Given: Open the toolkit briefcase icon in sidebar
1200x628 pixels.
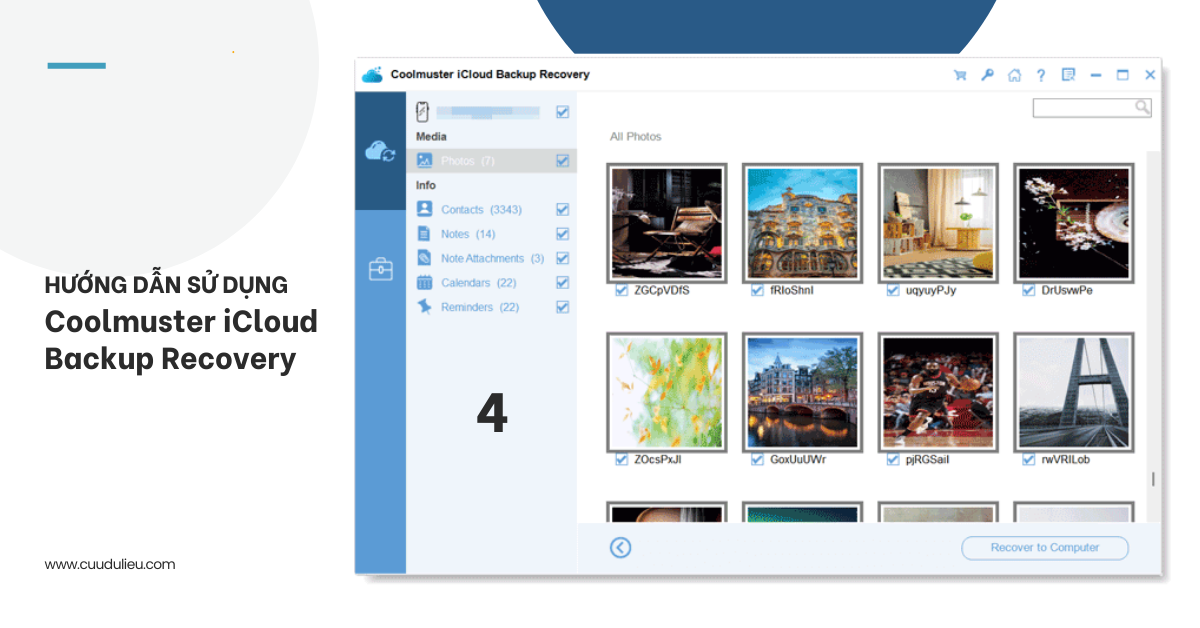Looking at the screenshot, I should coord(380,269).
